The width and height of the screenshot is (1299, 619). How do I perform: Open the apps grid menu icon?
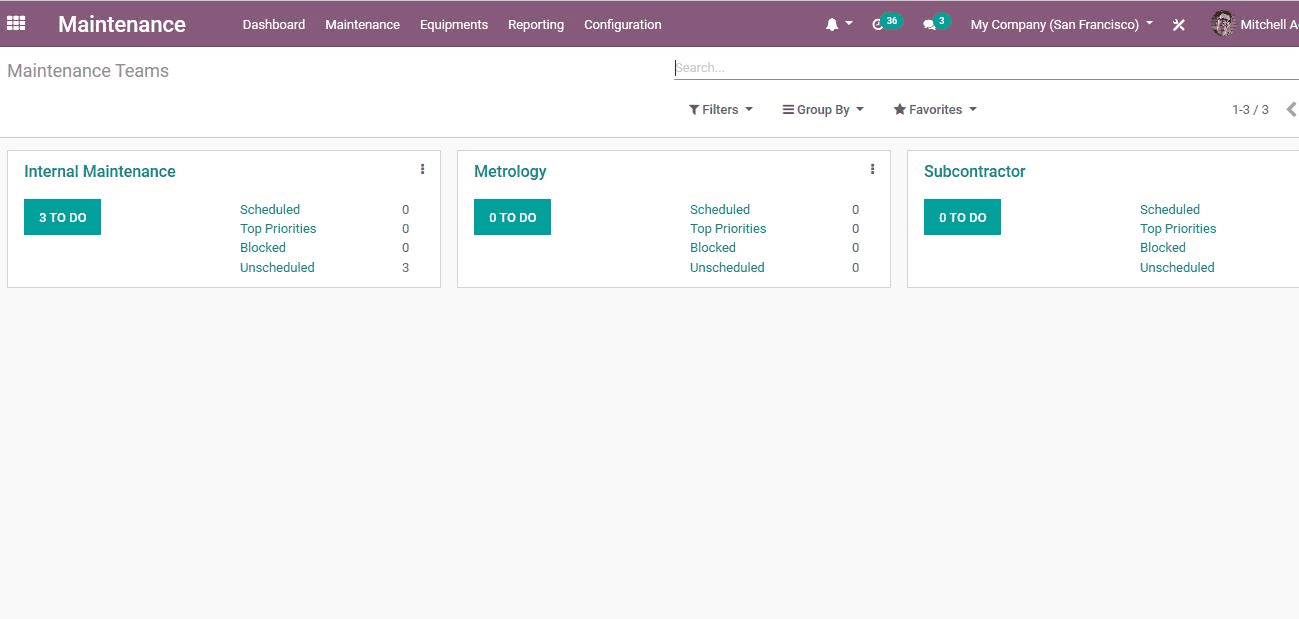click(x=16, y=24)
